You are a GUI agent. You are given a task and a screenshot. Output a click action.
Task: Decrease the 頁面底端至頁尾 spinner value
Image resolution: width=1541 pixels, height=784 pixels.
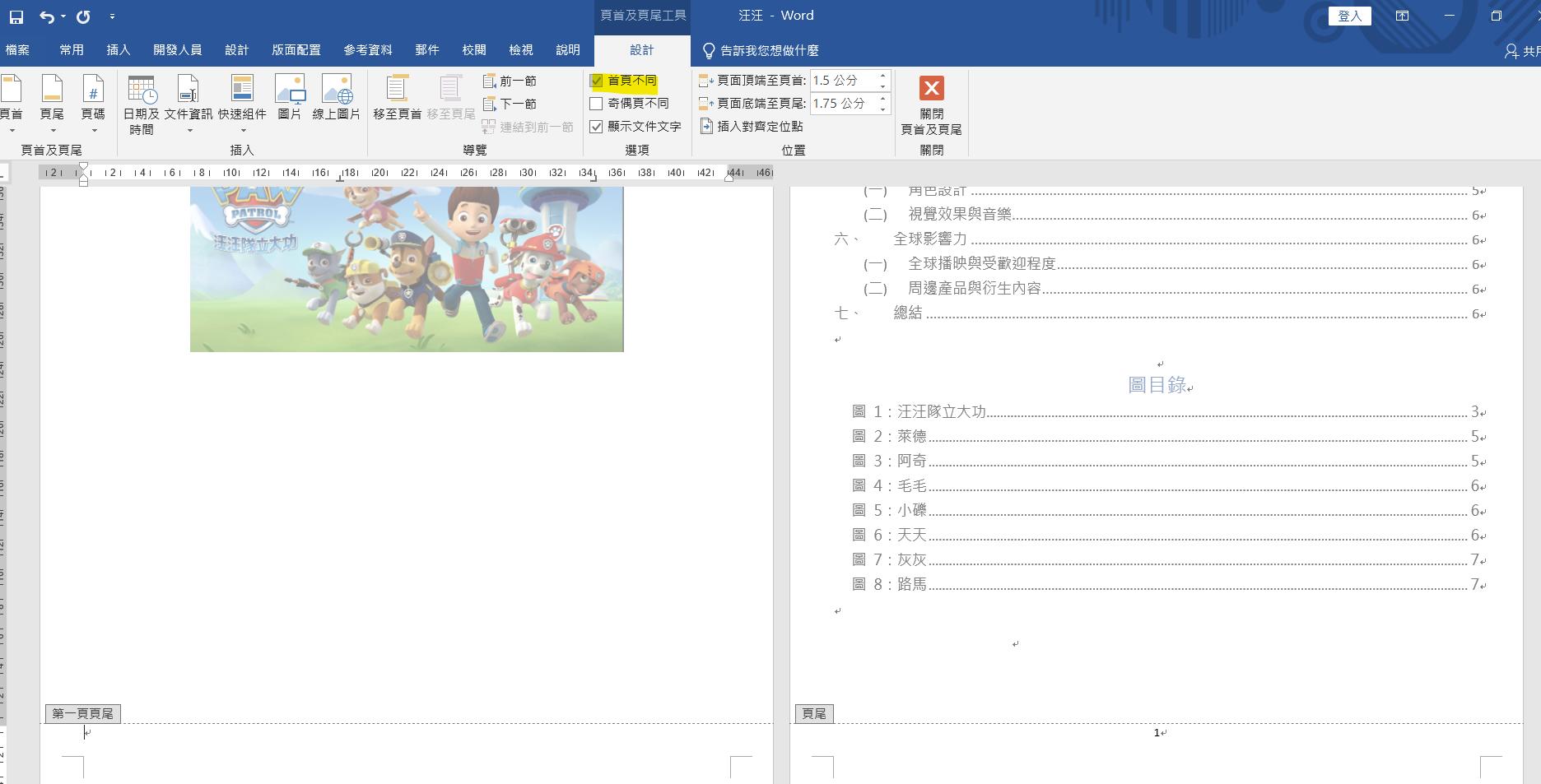tap(883, 109)
